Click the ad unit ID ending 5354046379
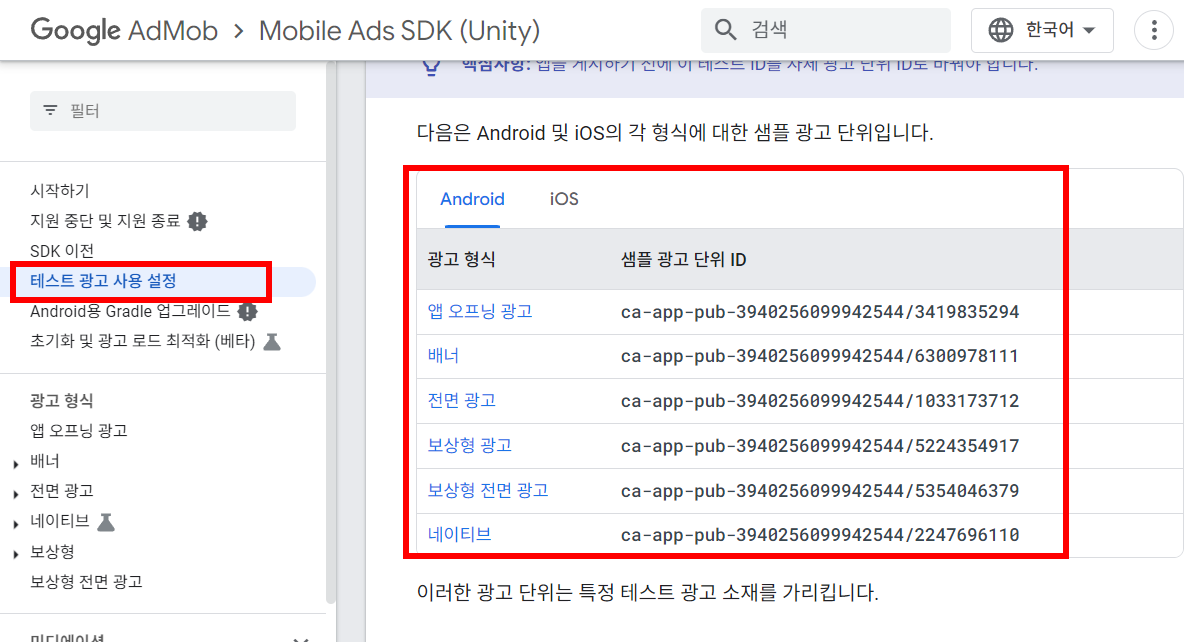This screenshot has width=1184, height=642. (820, 490)
